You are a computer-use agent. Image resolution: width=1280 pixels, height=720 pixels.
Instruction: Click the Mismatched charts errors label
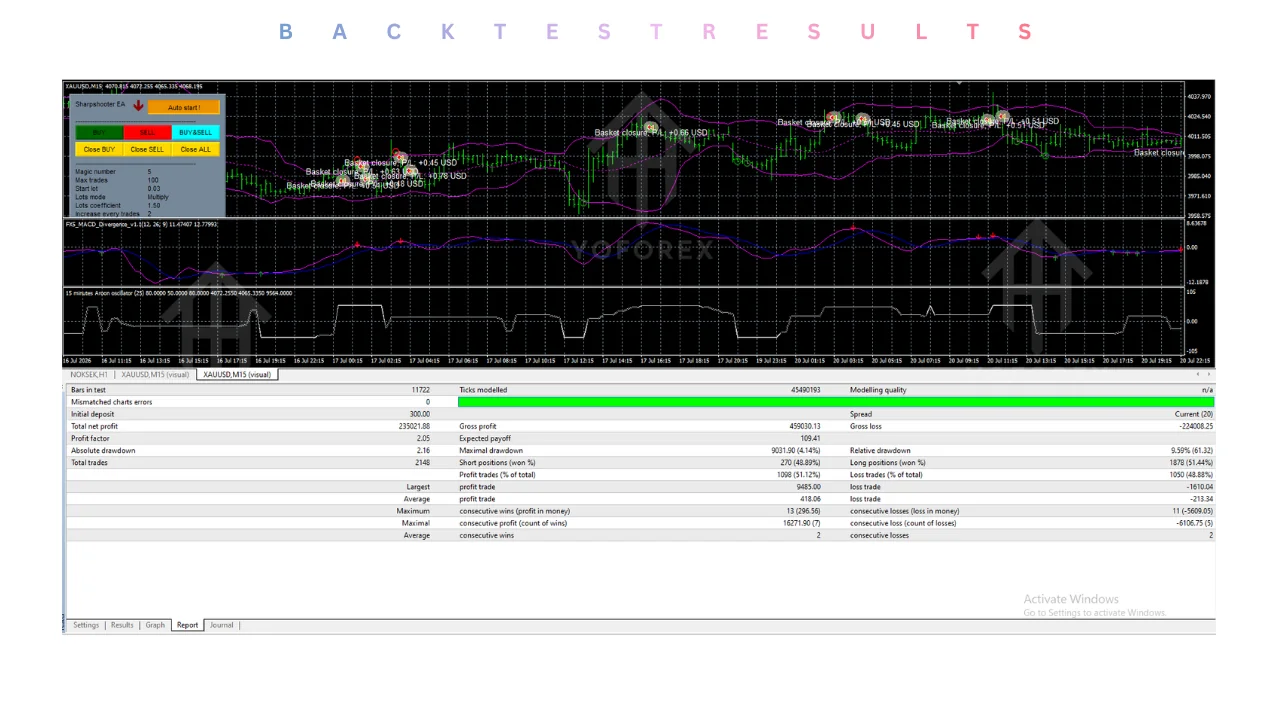[111, 402]
